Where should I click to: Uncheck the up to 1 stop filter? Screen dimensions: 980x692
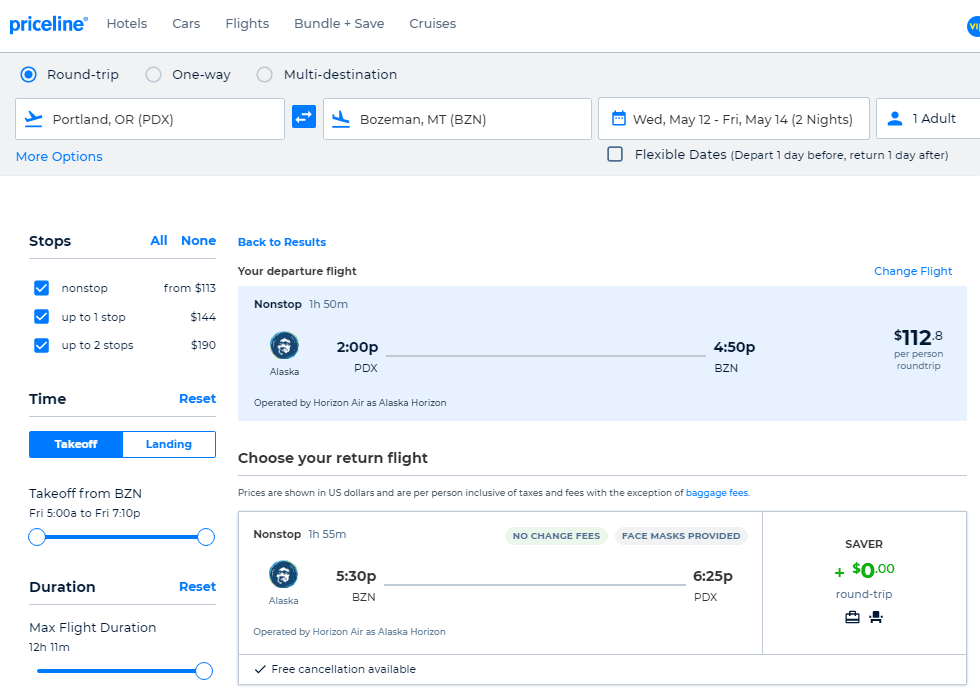(x=41, y=317)
